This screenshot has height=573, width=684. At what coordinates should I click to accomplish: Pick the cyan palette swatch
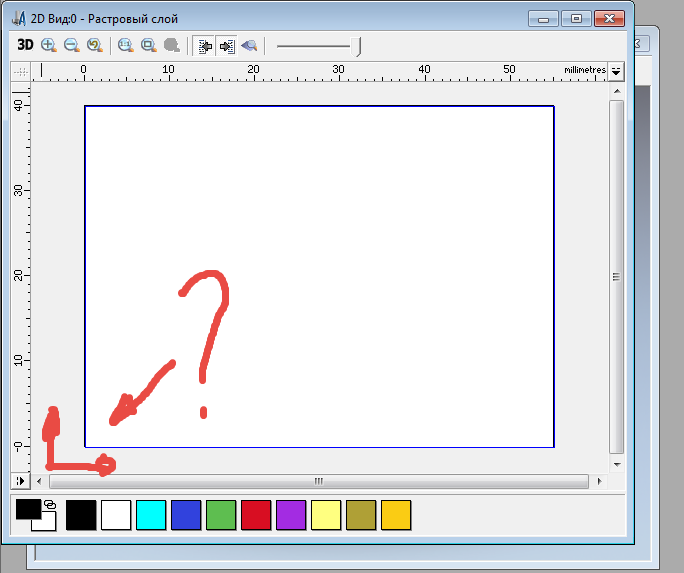click(x=151, y=515)
